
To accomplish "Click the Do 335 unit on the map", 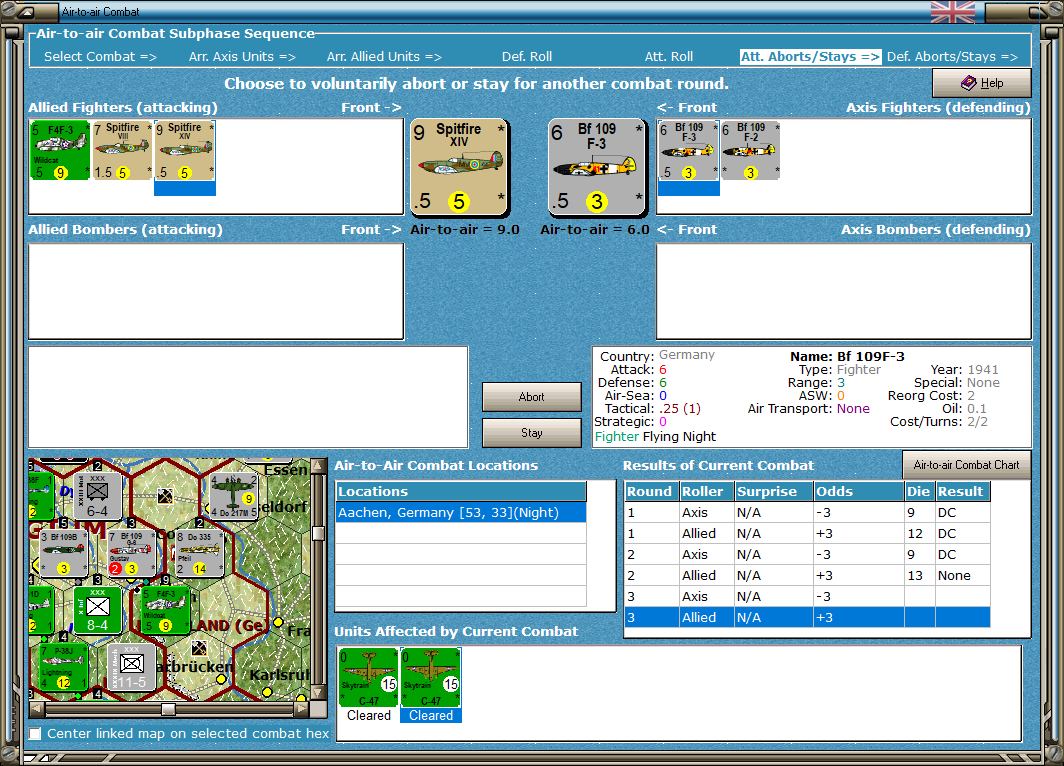I will 199,553.
